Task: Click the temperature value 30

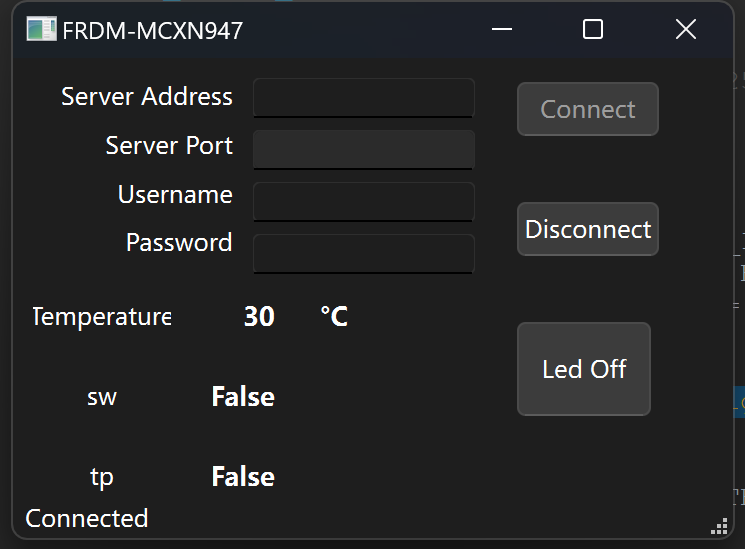Action: pos(259,317)
